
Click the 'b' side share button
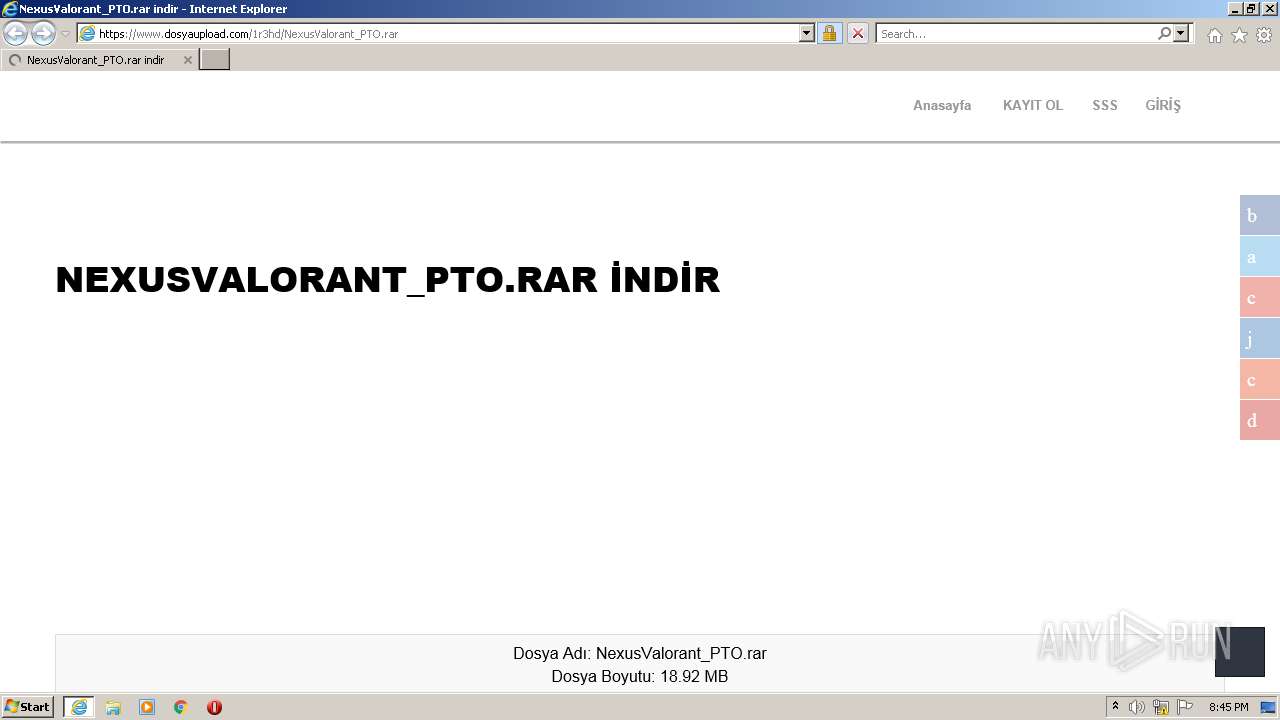[x=1260, y=215]
